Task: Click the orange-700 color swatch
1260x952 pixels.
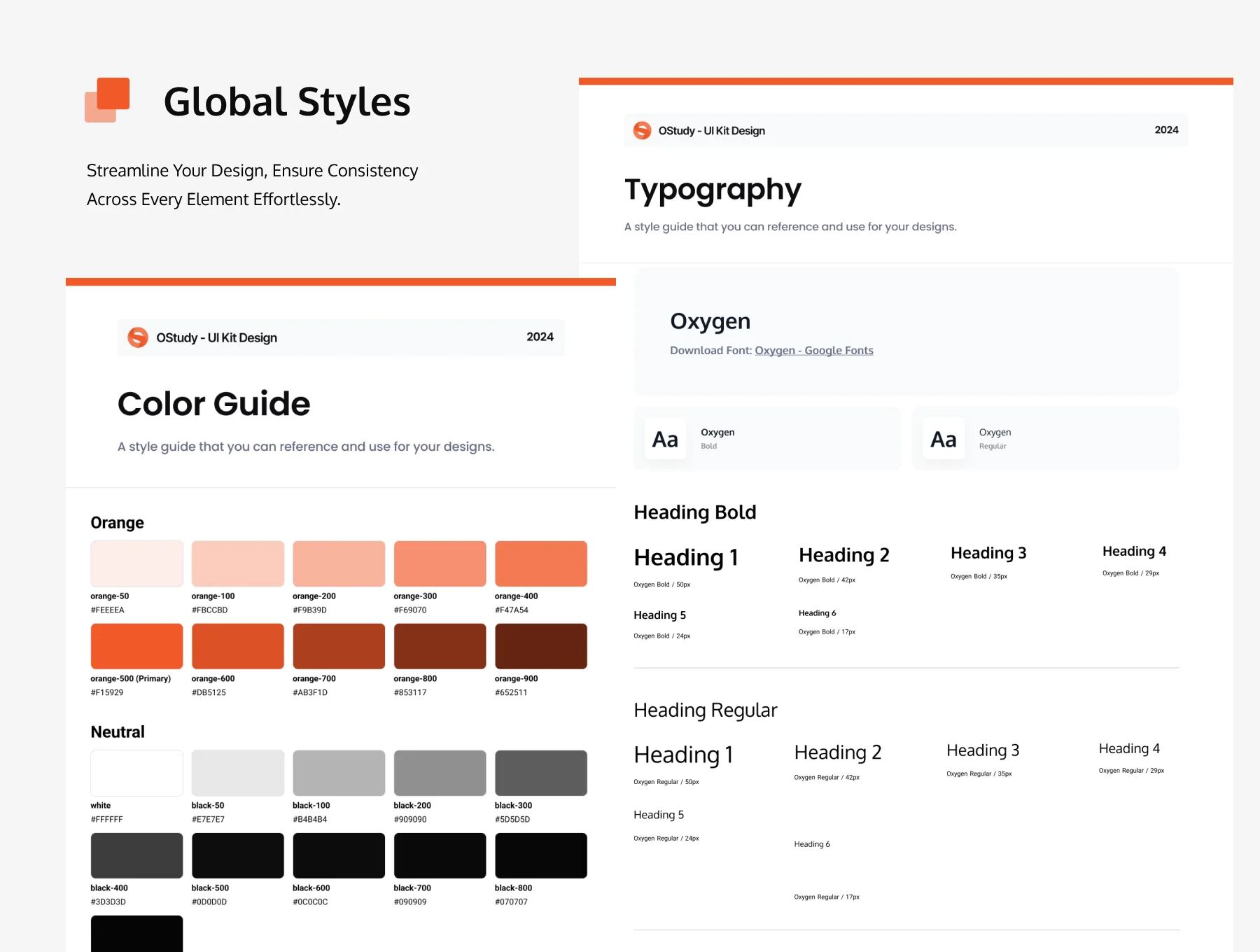Action: coord(339,646)
